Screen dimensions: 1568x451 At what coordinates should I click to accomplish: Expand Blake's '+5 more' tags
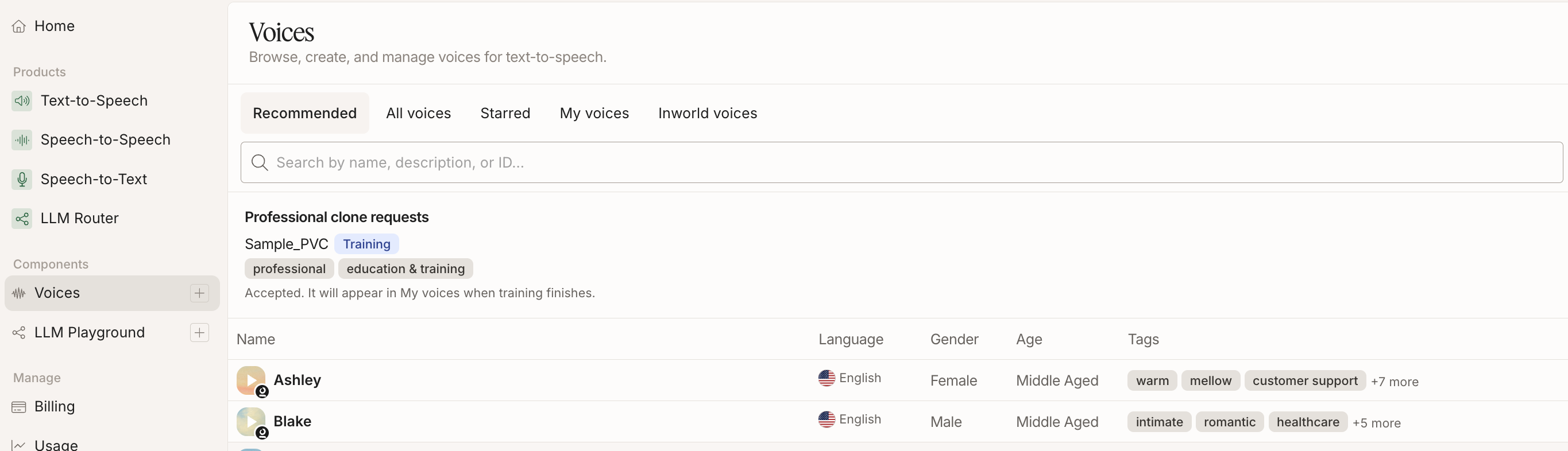1376,423
